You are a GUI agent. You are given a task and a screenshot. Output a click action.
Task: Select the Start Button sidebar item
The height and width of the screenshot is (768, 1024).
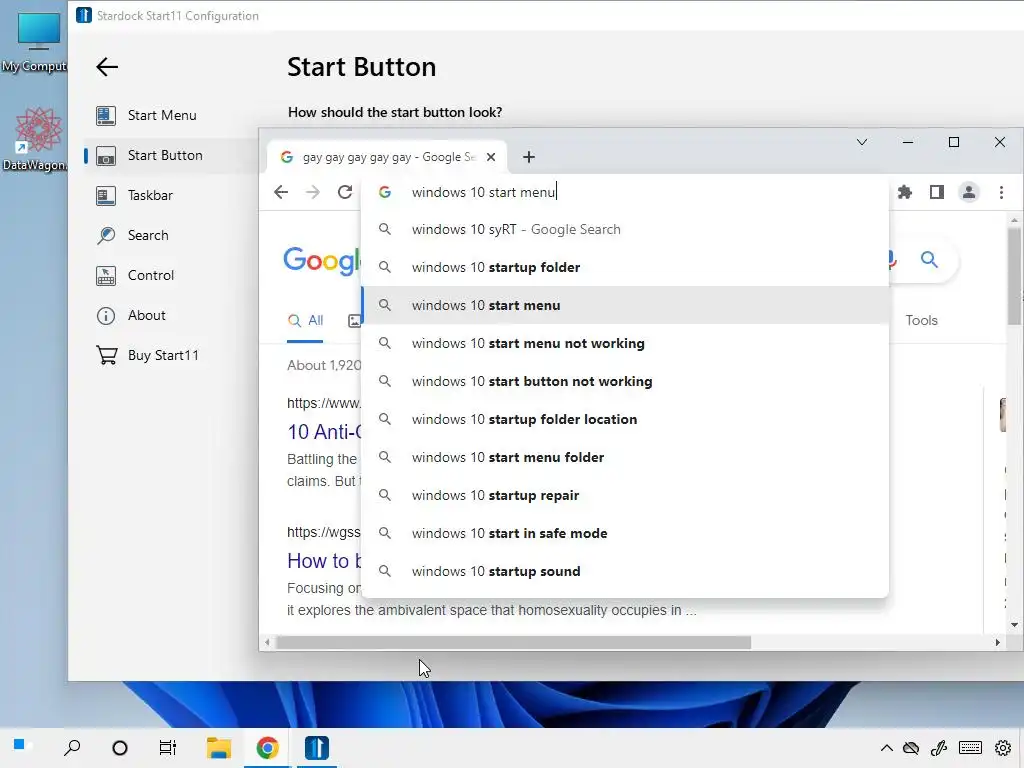165,155
